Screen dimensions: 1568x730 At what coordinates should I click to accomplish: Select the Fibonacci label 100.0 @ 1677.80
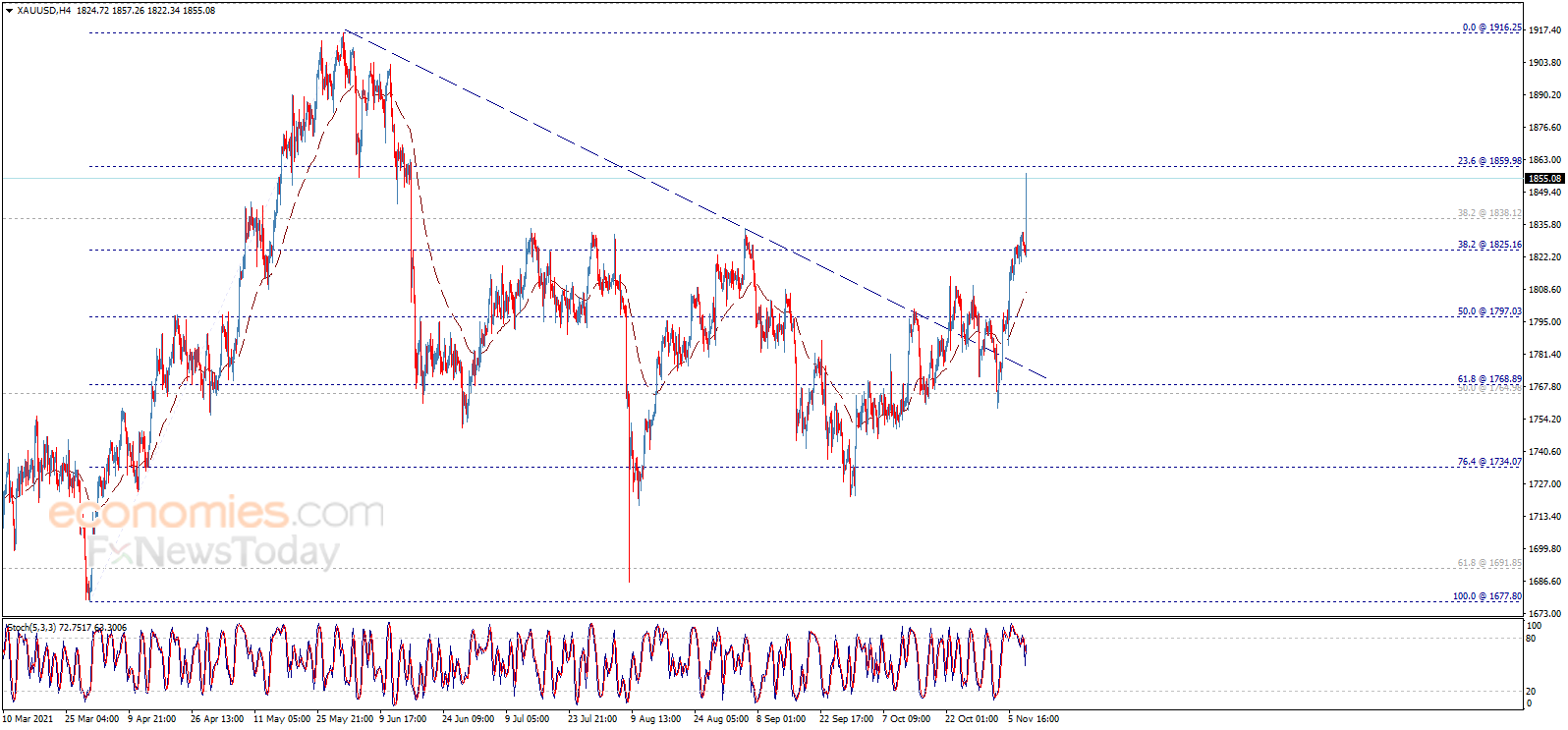coord(1487,596)
